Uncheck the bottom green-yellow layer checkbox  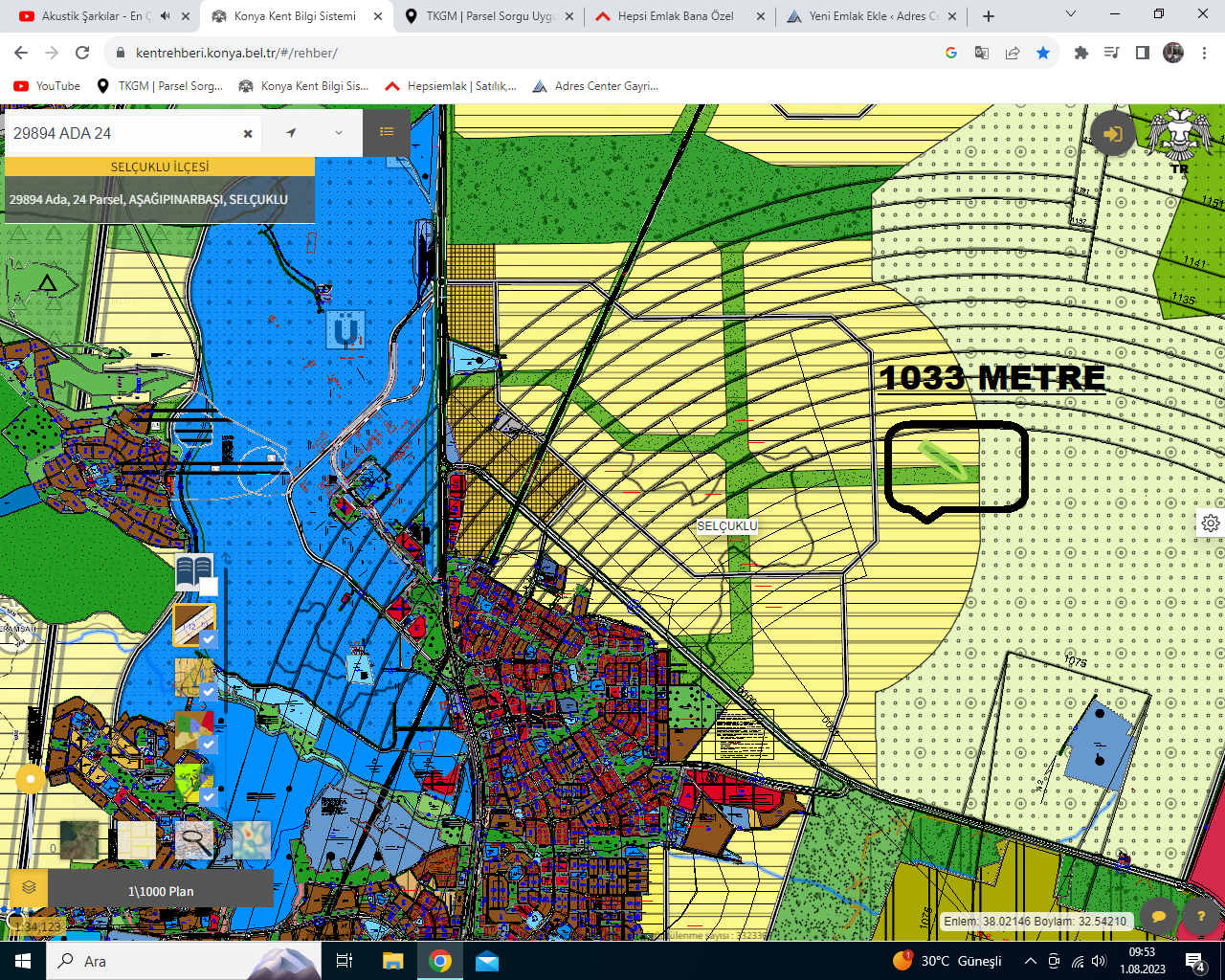(209, 796)
